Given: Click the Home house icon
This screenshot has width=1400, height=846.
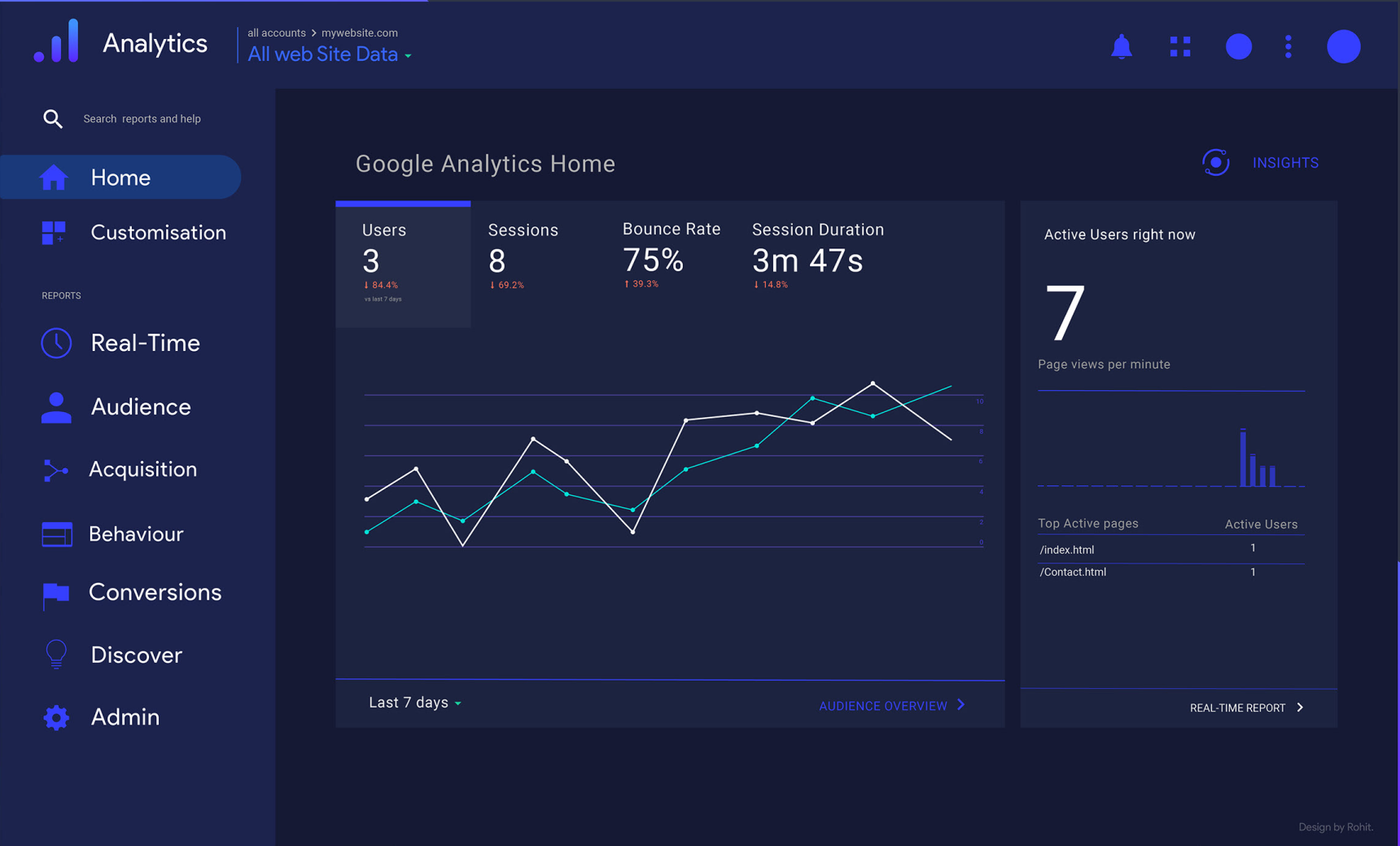Looking at the screenshot, I should tap(54, 177).
